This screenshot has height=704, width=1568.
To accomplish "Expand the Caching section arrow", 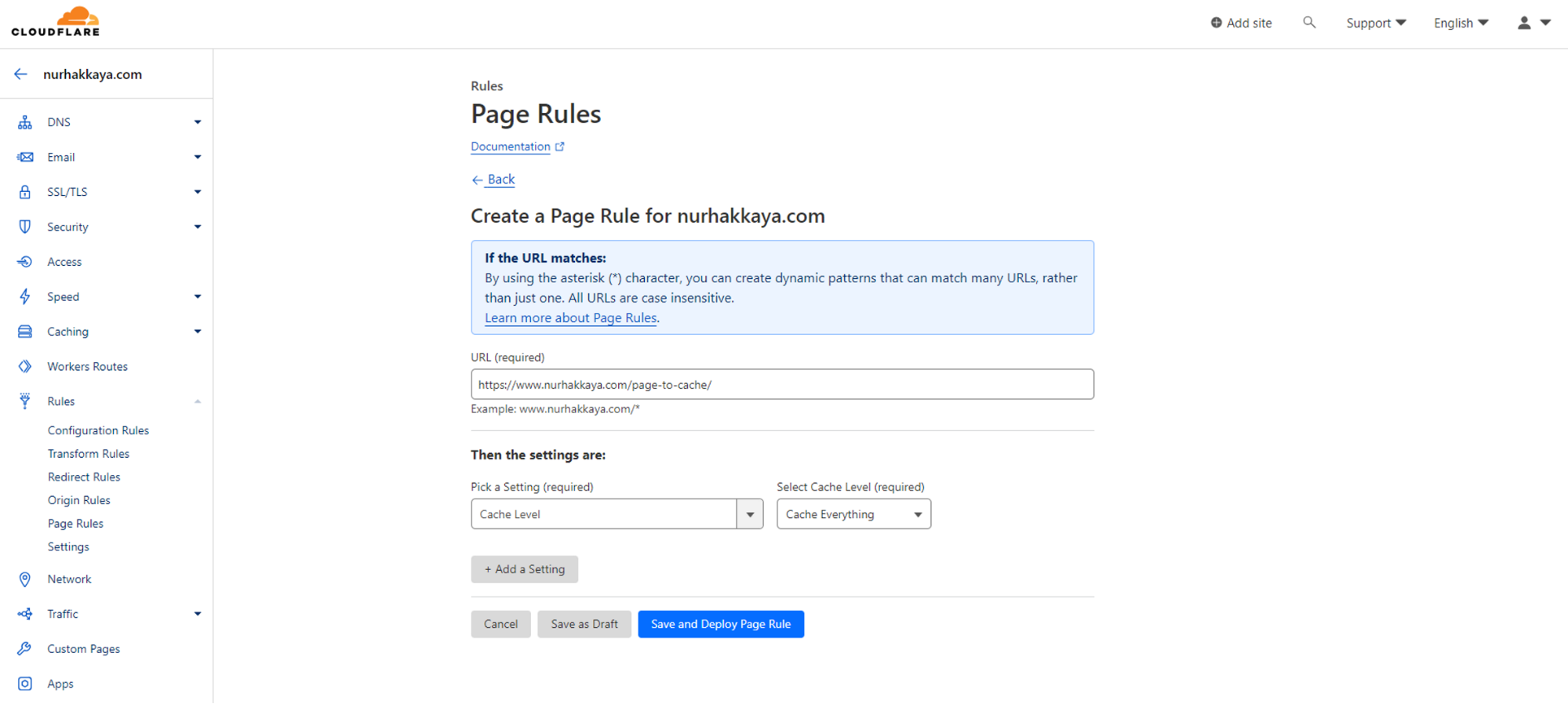I will (x=198, y=332).
